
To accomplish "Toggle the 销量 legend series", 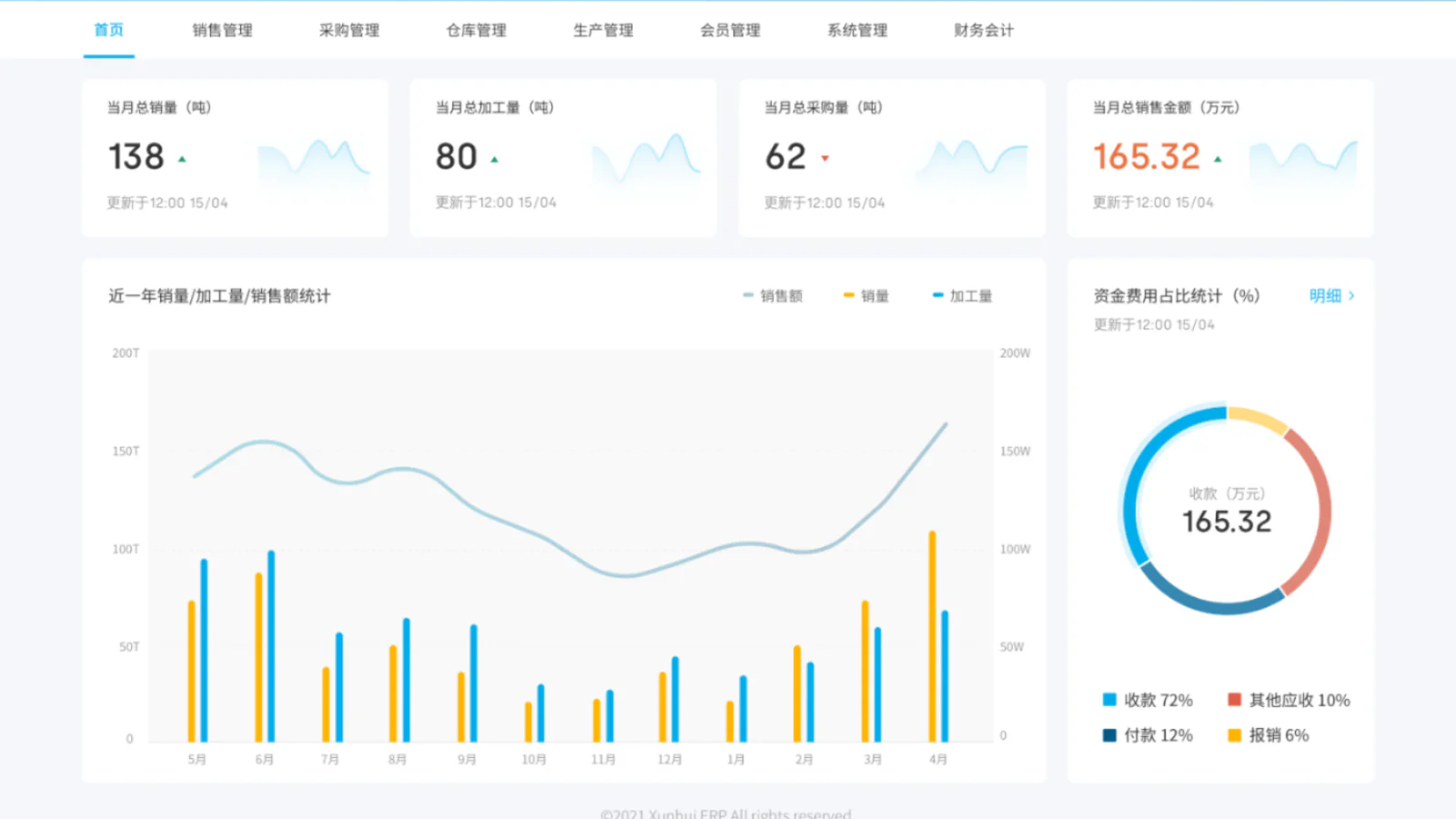I will 866,296.
